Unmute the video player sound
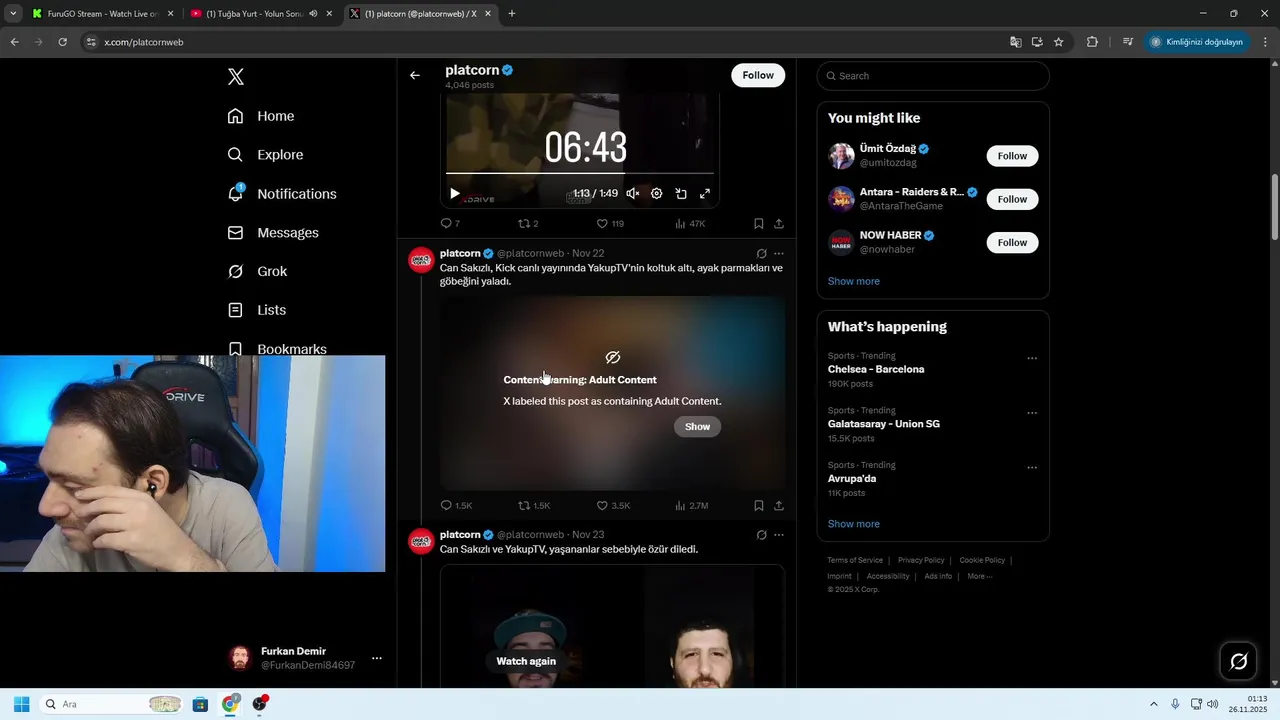Image resolution: width=1280 pixels, height=720 pixels. (x=633, y=194)
